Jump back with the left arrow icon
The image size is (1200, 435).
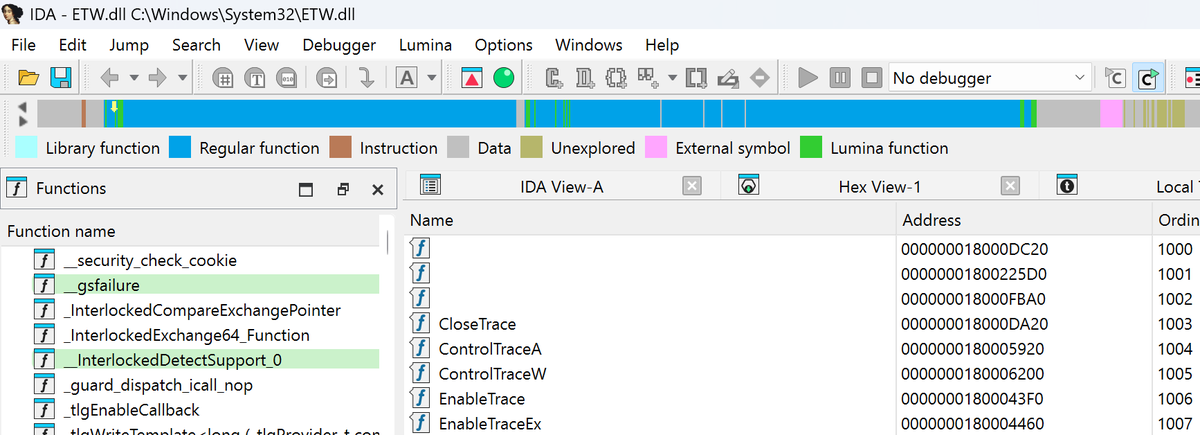click(109, 77)
